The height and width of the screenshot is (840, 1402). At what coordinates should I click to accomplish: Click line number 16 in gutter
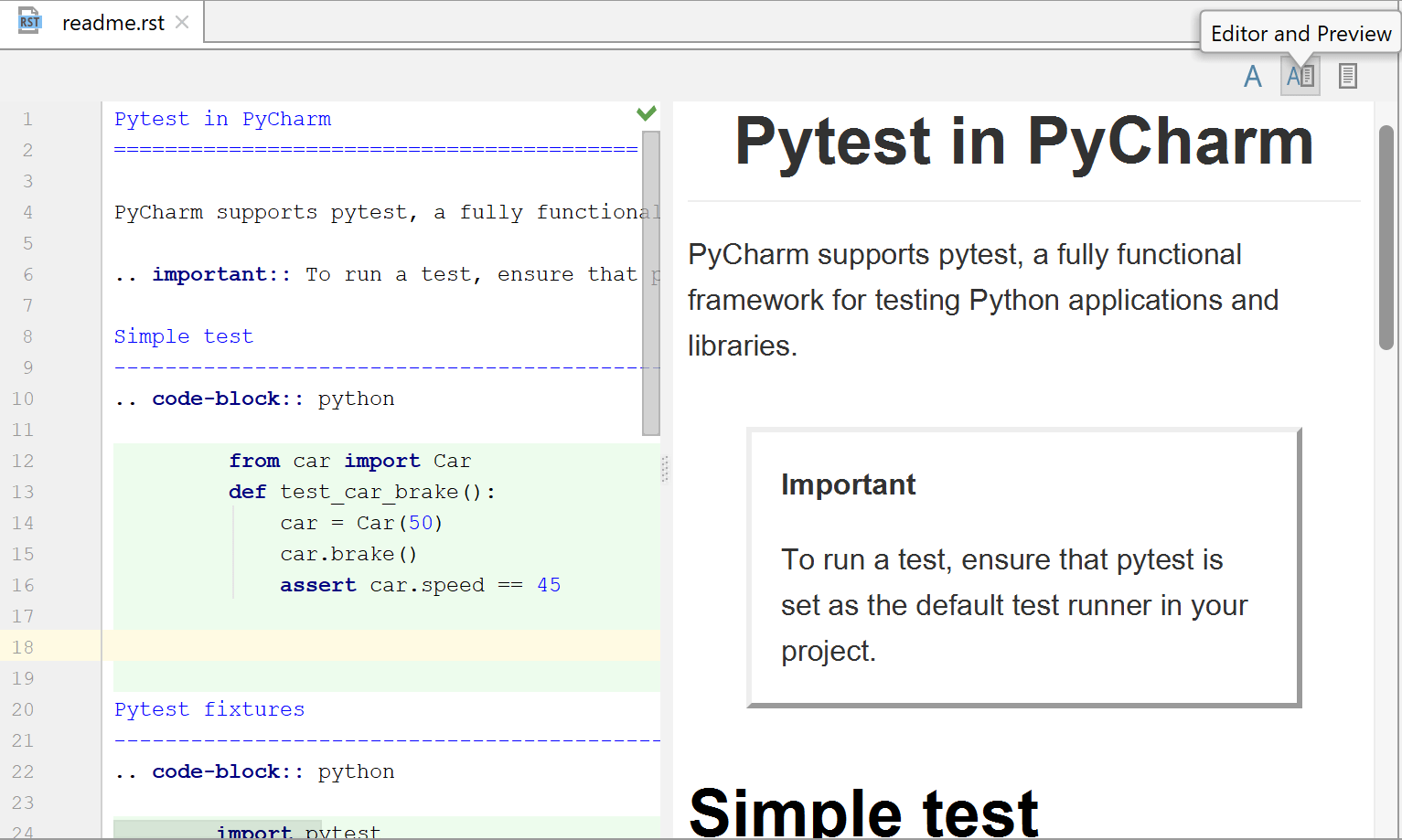point(23,585)
